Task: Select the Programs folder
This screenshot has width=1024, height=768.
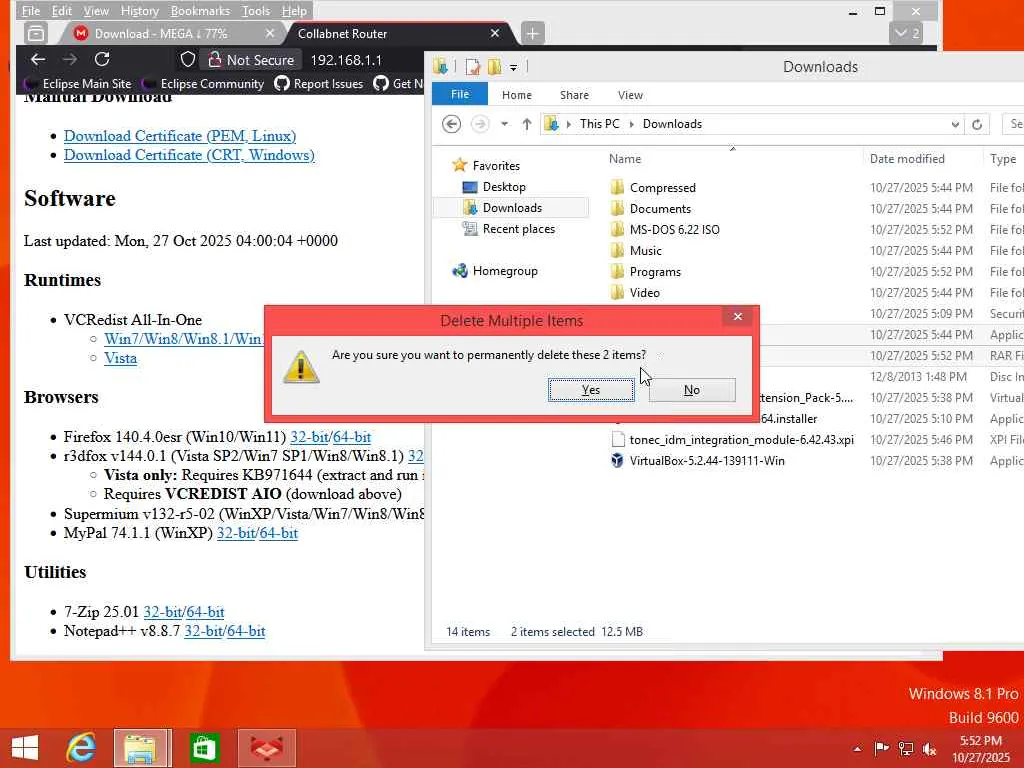Action: (x=655, y=272)
